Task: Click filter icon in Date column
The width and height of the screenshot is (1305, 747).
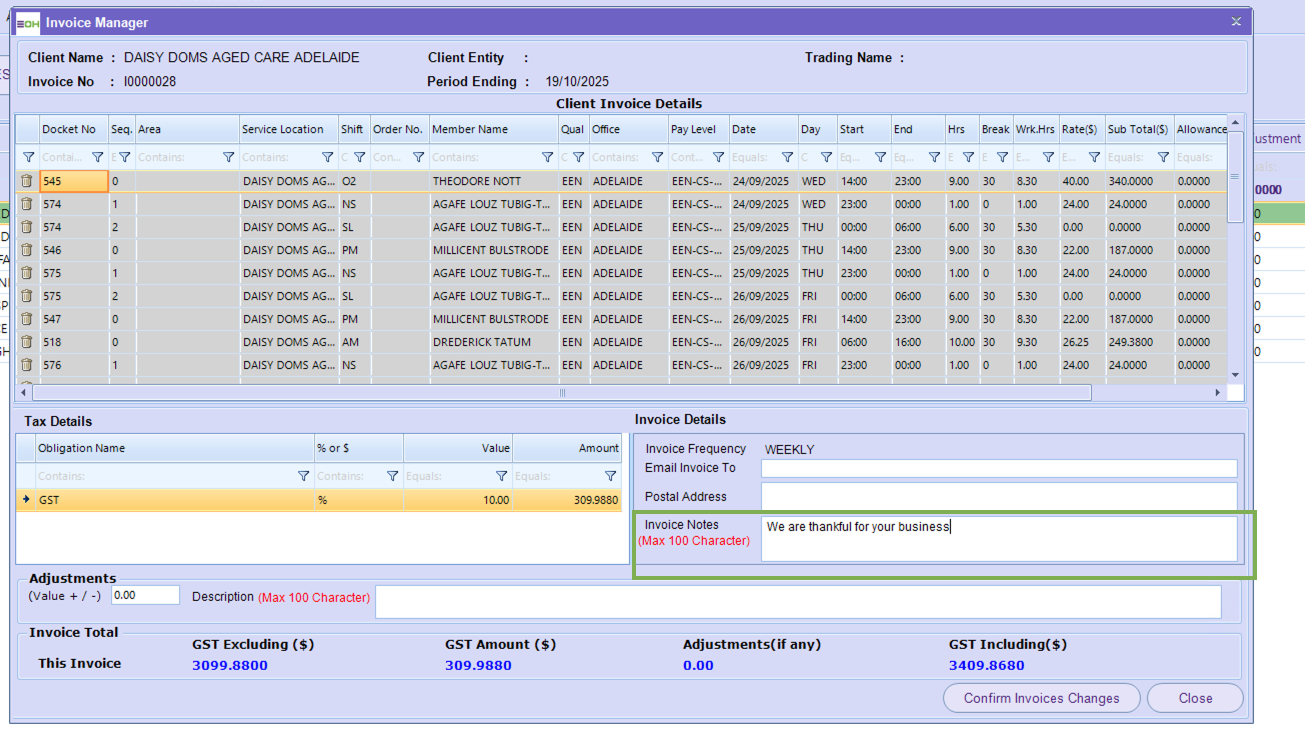Action: tap(787, 157)
